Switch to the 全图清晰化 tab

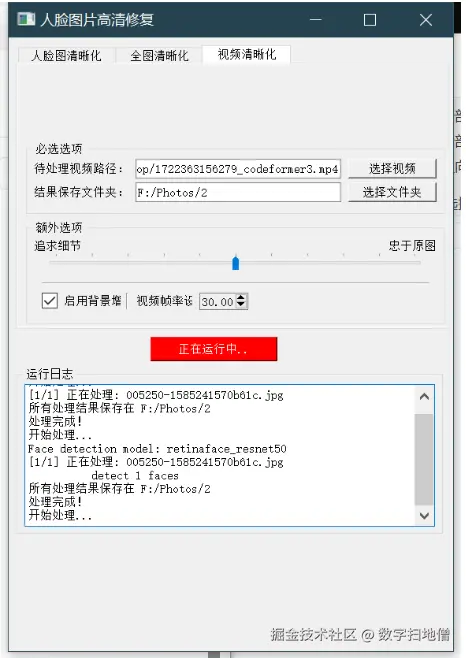[159, 55]
